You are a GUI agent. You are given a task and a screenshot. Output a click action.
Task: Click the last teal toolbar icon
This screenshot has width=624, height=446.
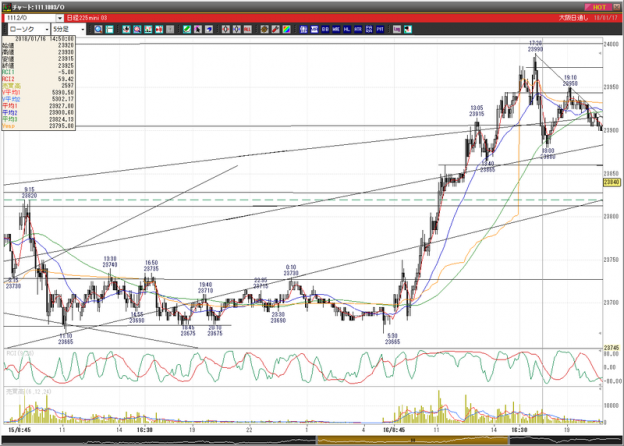[x=408, y=29]
